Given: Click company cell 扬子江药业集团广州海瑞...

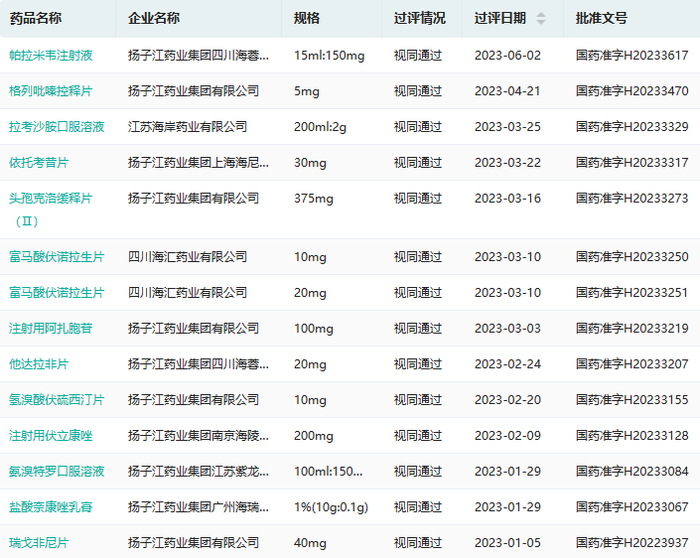Looking at the screenshot, I should [x=198, y=507].
